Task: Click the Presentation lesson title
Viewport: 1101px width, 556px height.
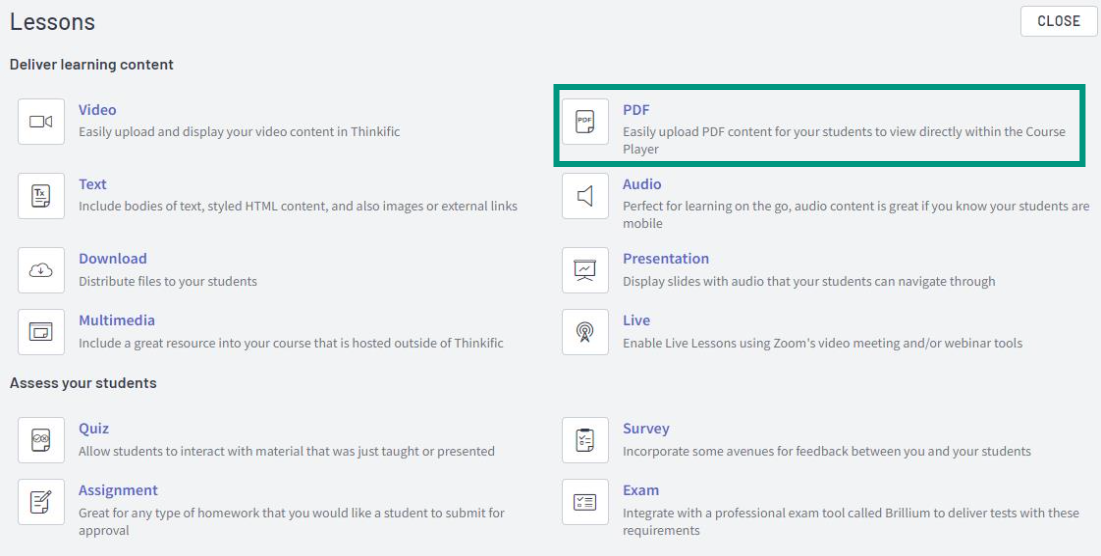Action: click(x=666, y=258)
